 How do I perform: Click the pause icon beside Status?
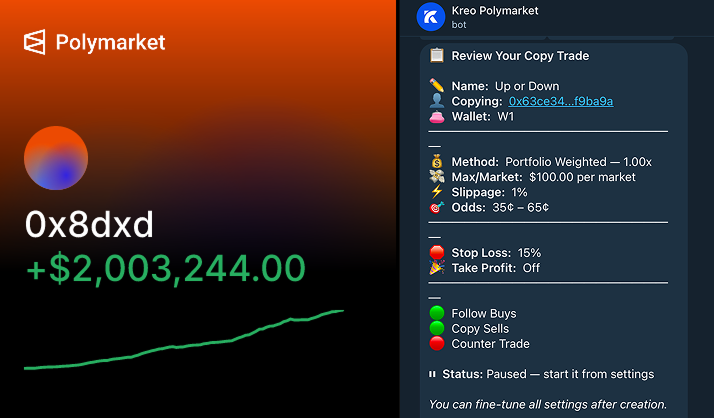[x=432, y=374]
